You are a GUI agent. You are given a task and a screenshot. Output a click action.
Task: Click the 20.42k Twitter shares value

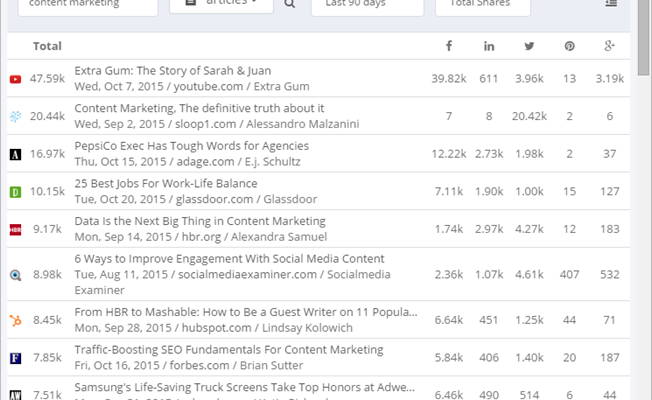tap(529, 116)
